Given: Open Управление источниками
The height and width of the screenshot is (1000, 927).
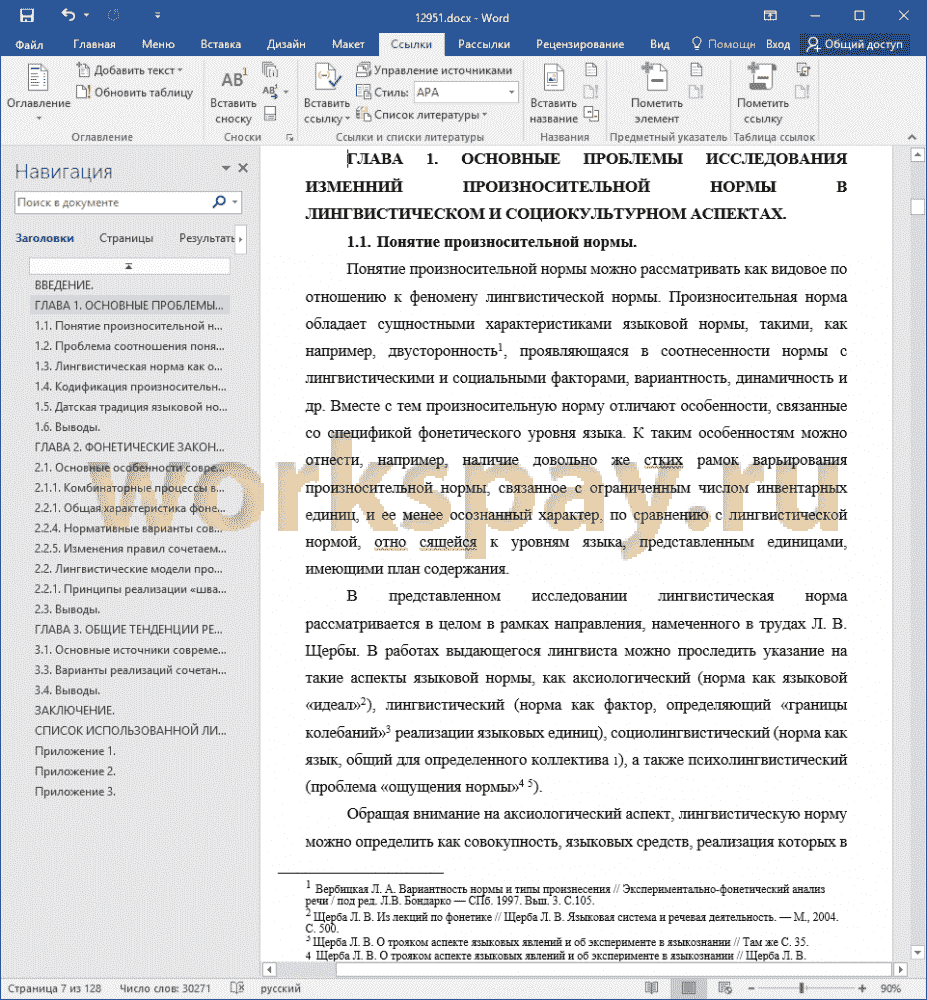Looking at the screenshot, I should click(x=435, y=70).
